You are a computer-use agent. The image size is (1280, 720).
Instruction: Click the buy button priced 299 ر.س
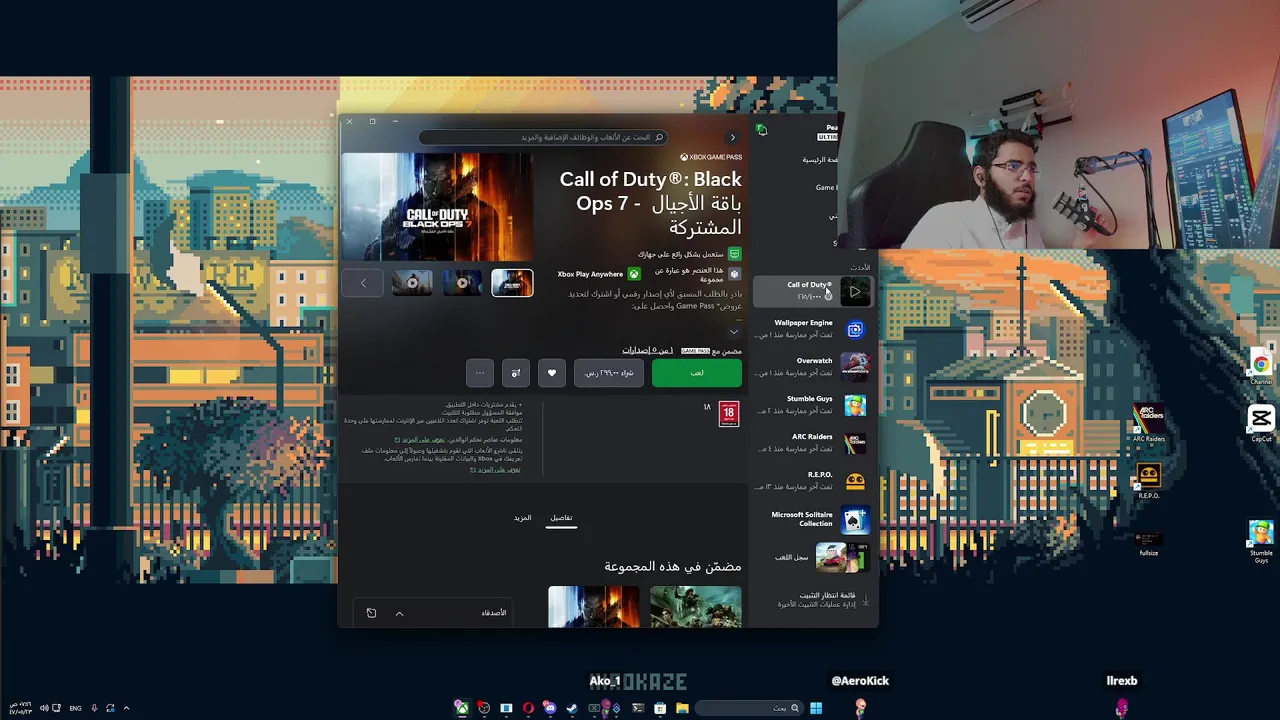[x=609, y=373]
